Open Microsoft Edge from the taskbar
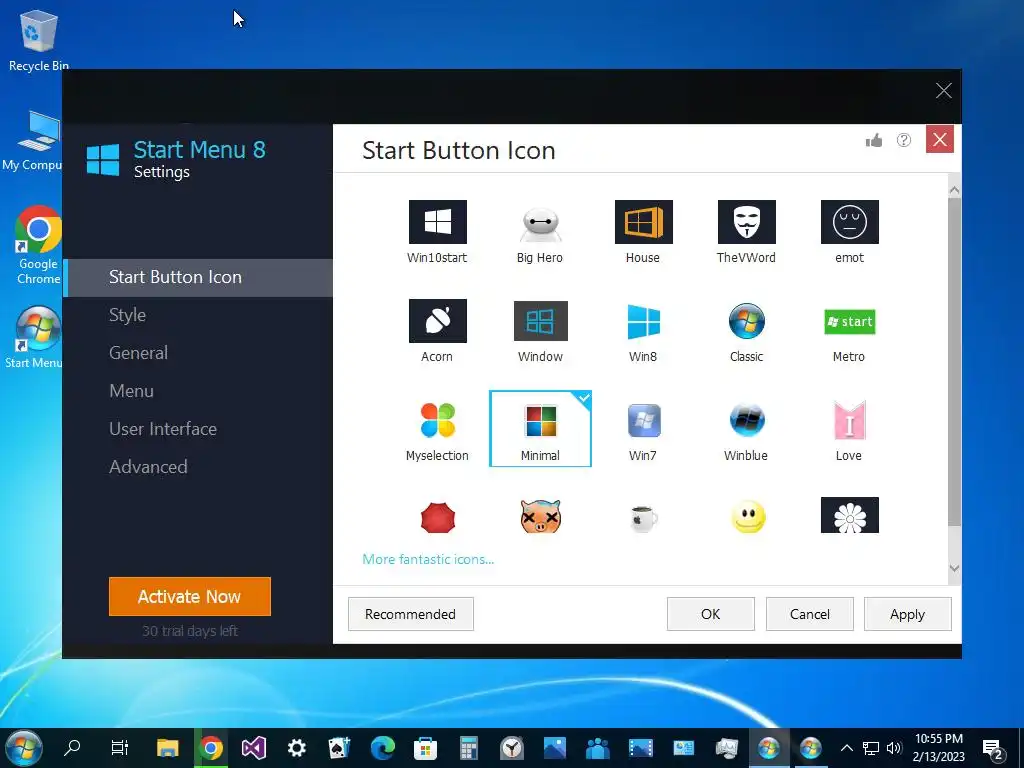This screenshot has width=1024, height=768. tap(383, 748)
